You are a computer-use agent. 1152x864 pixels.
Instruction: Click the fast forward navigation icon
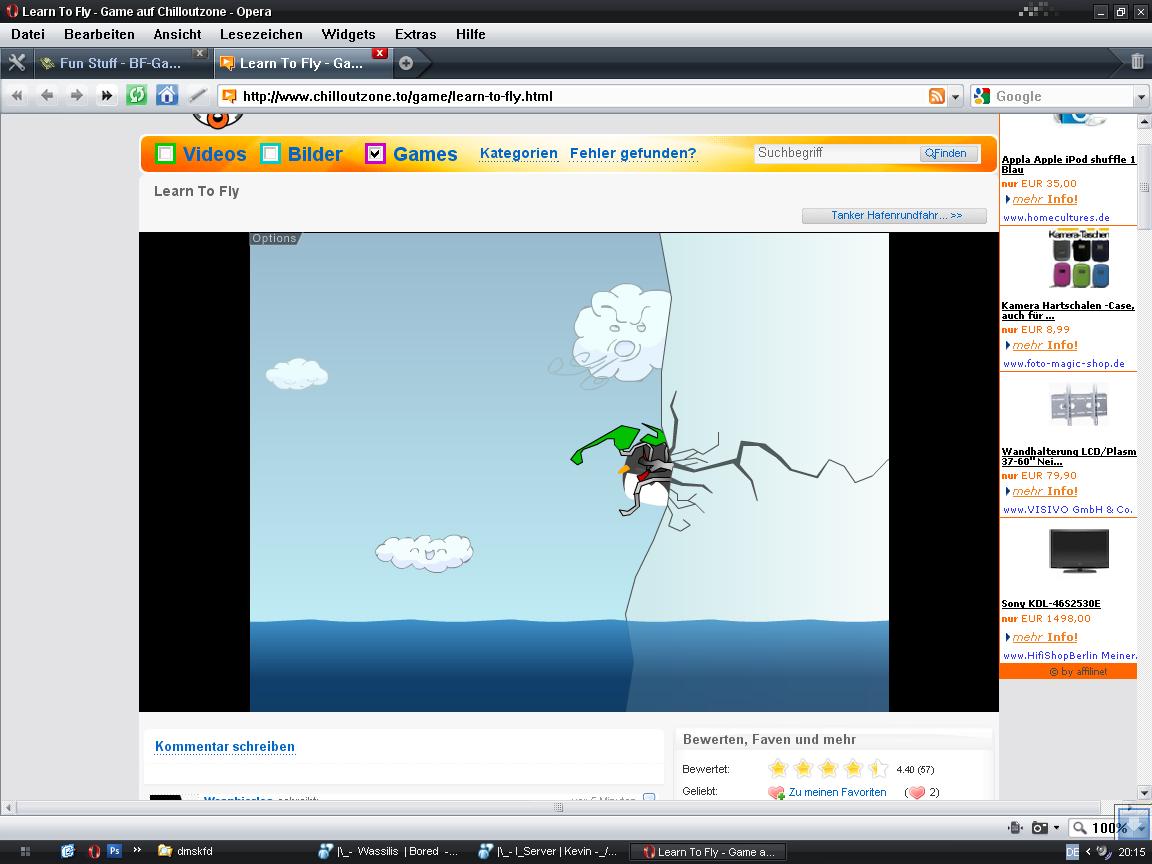106,95
